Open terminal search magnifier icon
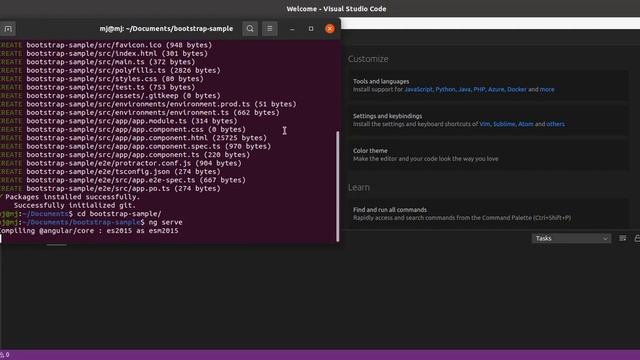Screen dimensions: 640x360 click(250, 29)
